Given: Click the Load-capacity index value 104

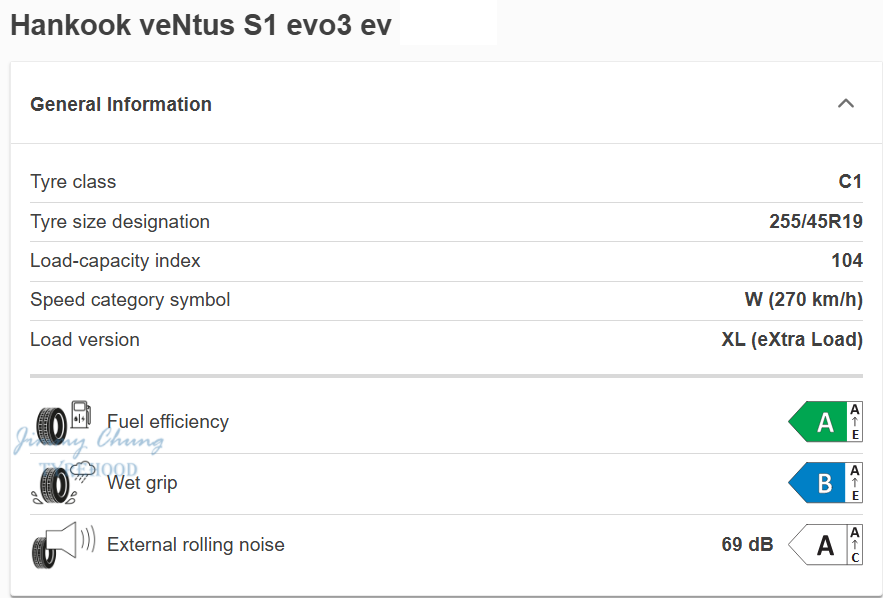Looking at the screenshot, I should 846,261.
